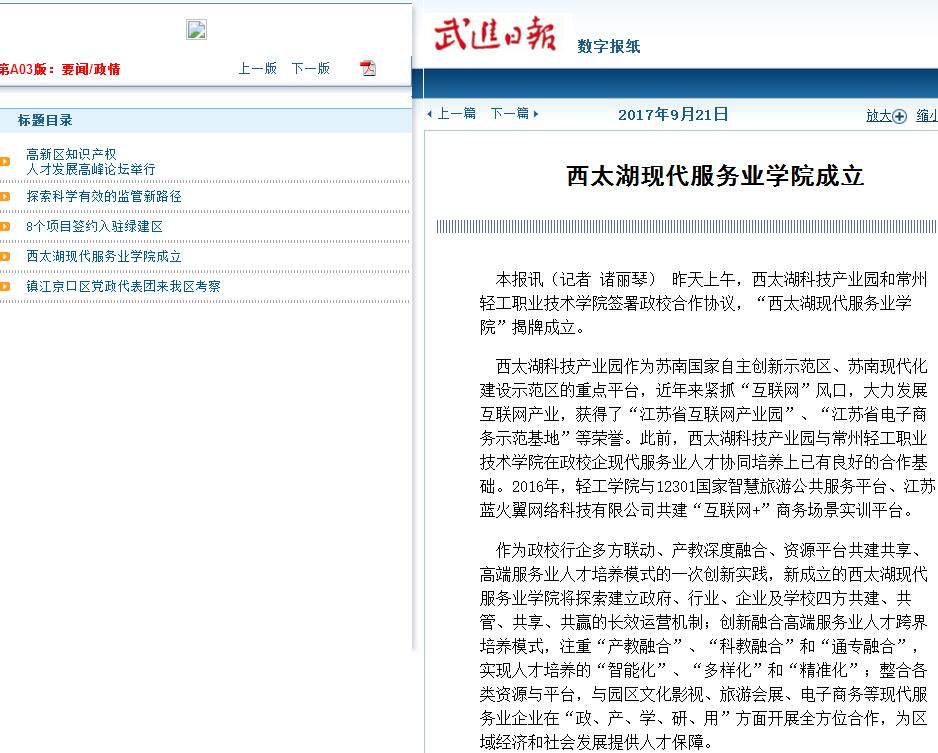Click the plus icon beside 放大
The width and height of the screenshot is (938, 753).
pyautogui.click(x=899, y=116)
